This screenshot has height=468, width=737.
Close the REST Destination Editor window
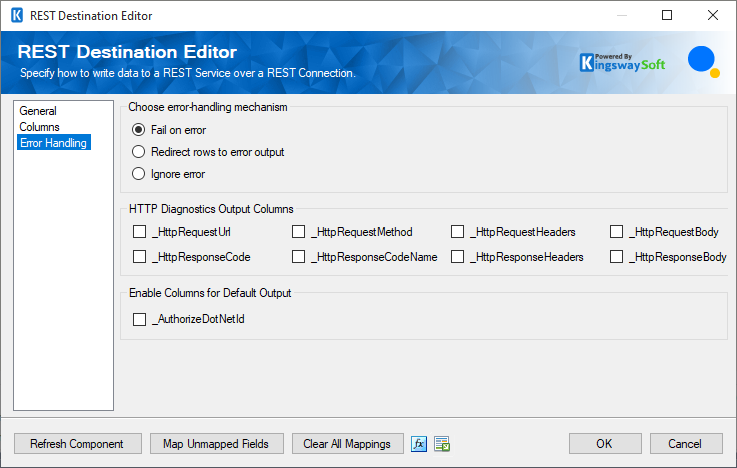713,16
